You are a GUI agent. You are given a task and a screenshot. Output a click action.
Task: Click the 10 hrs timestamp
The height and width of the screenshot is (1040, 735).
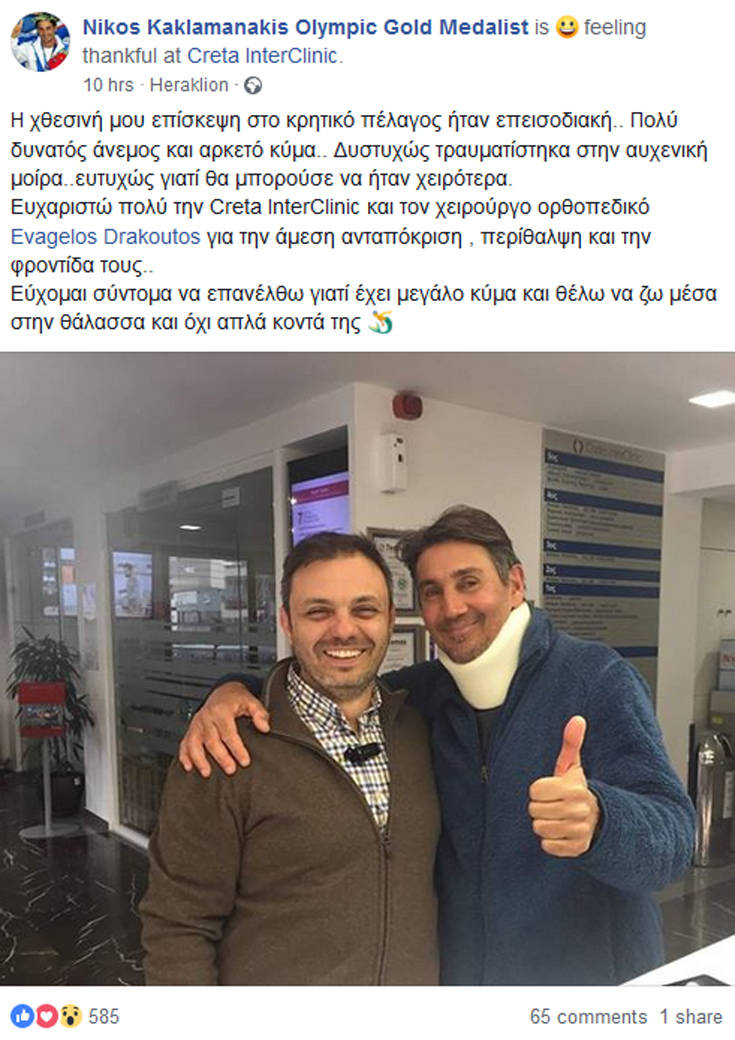(108, 86)
